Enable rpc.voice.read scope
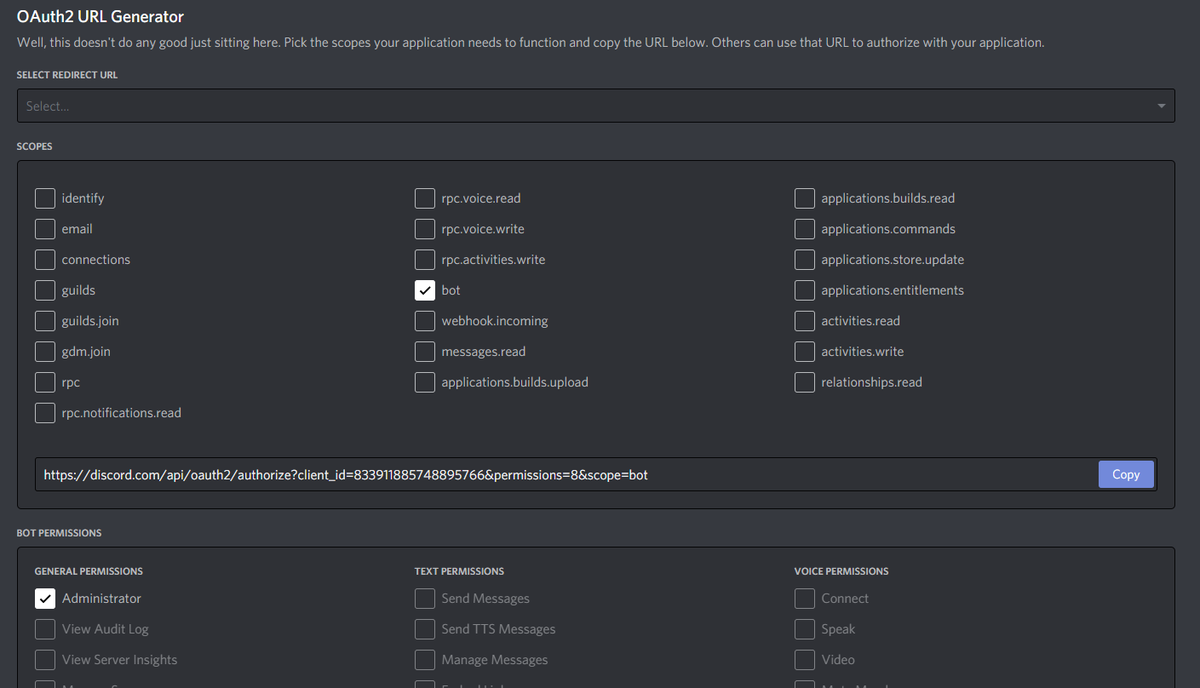1200x688 pixels. 425,198
